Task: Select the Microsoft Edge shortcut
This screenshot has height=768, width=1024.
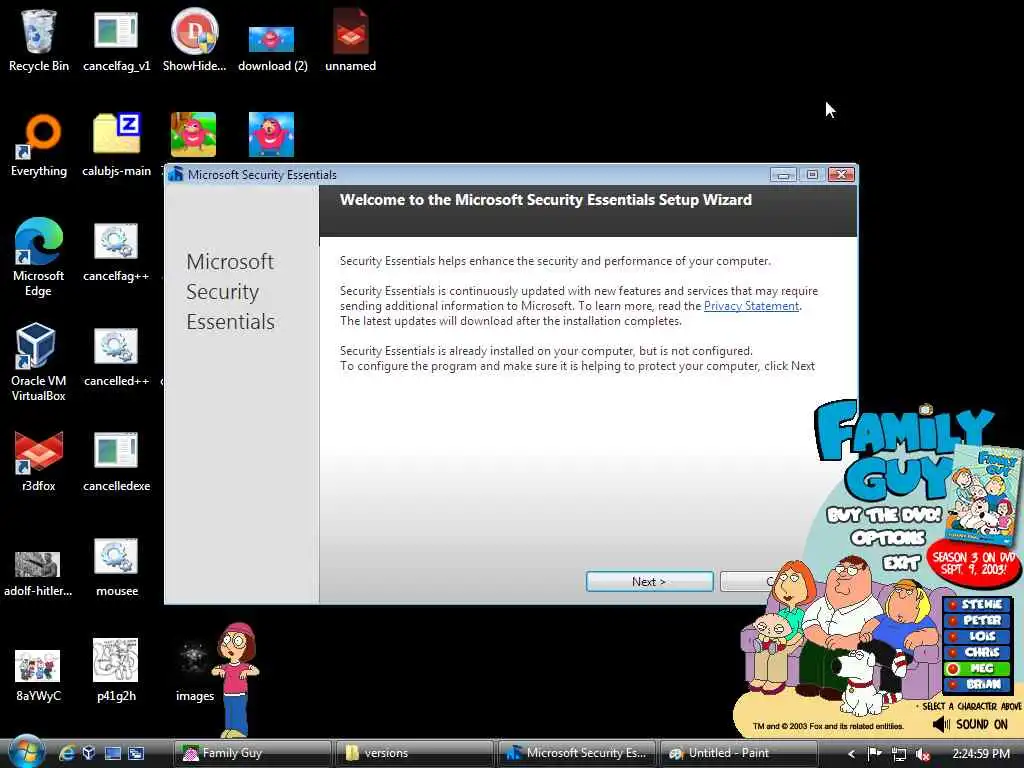Action: pos(39,257)
